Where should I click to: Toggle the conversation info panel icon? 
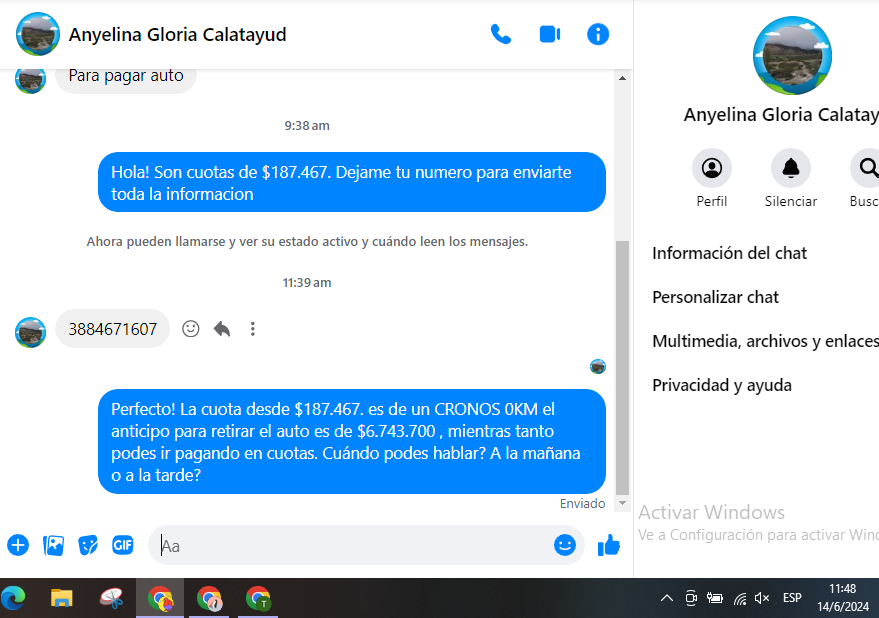coord(598,34)
